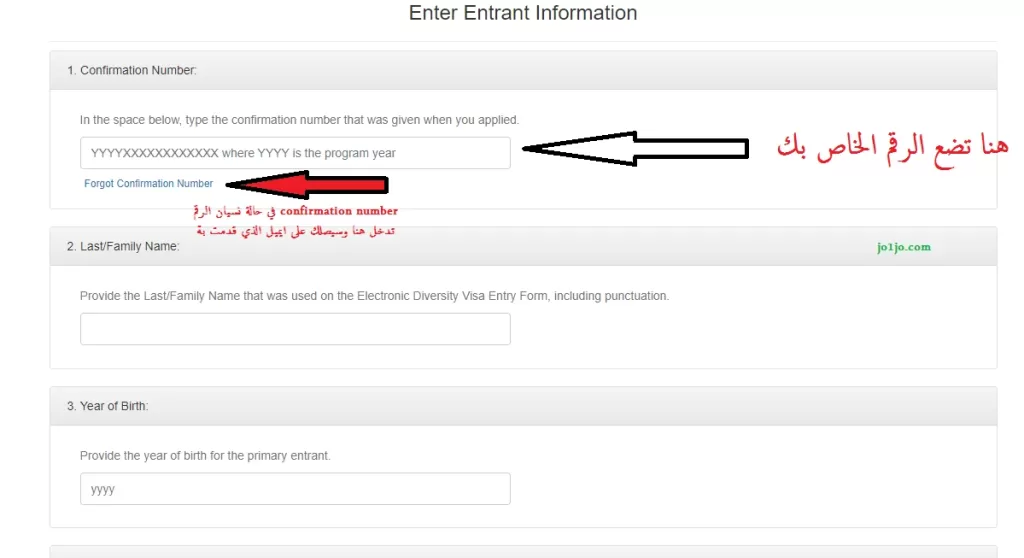The image size is (1024, 558).
Task: Click the small red 'confirmation number' Arabic note
Action: point(295,211)
